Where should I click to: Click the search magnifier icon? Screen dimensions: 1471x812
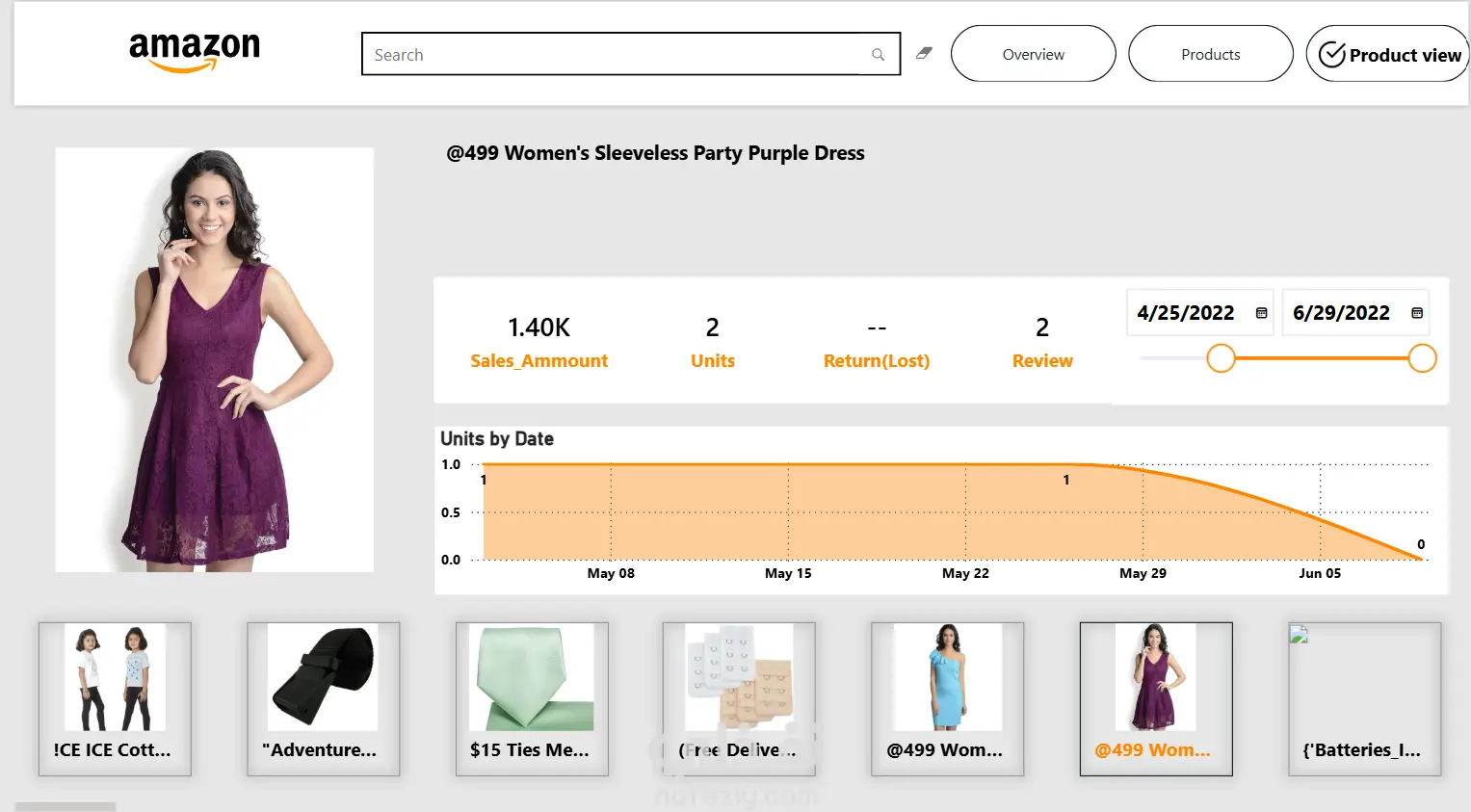[878, 55]
